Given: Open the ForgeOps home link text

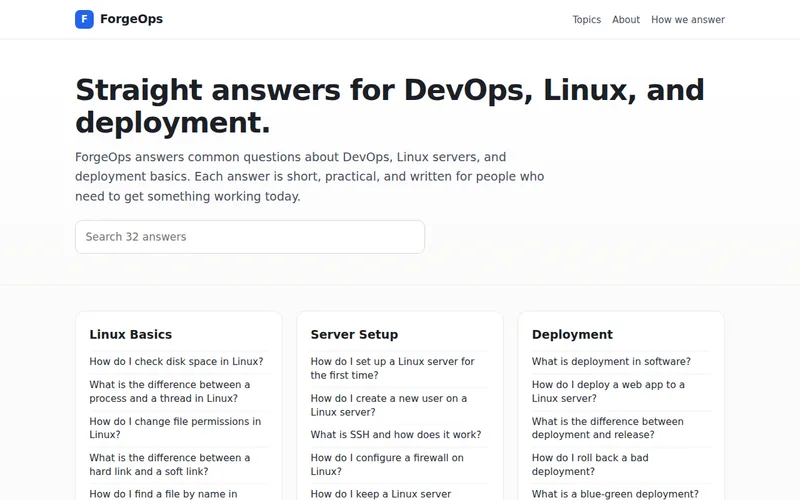Looking at the screenshot, I should 131,19.
